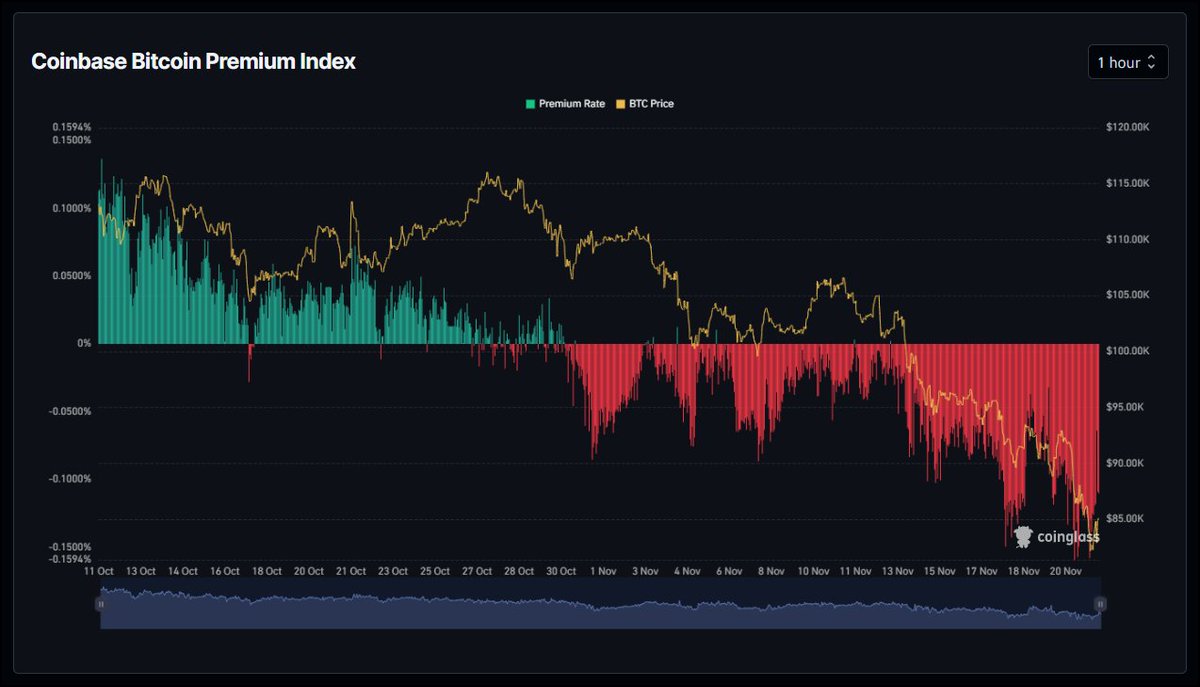Toggle the Premium Rate legend series
Image resolution: width=1200 pixels, height=687 pixels.
565,103
